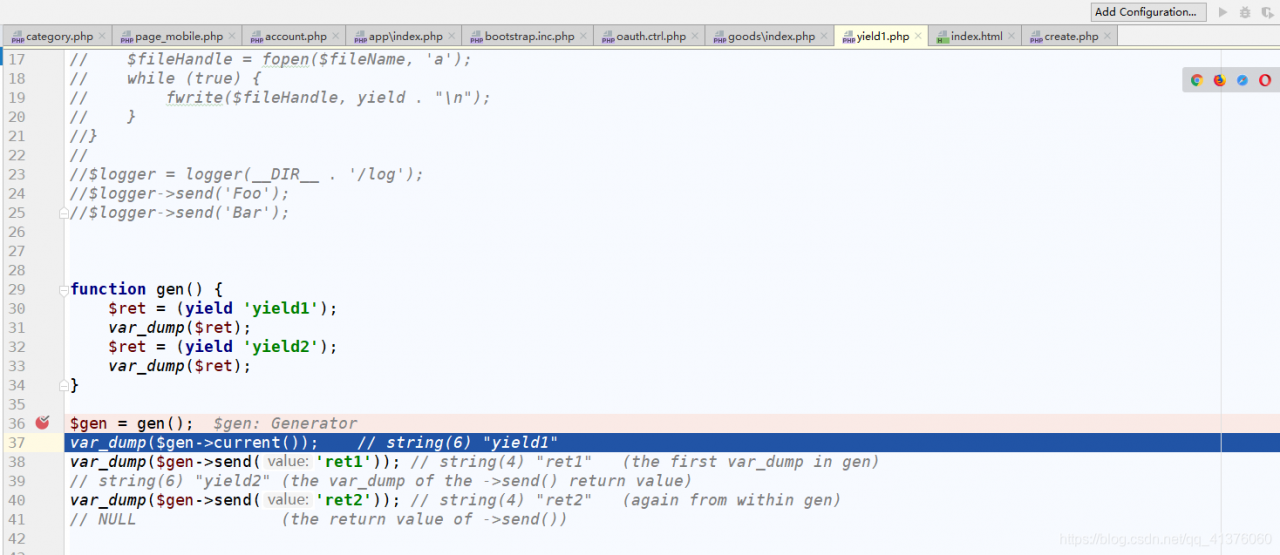The width and height of the screenshot is (1280, 555).
Task: Collapse the gen() function at line 29
Action: (x=64, y=289)
